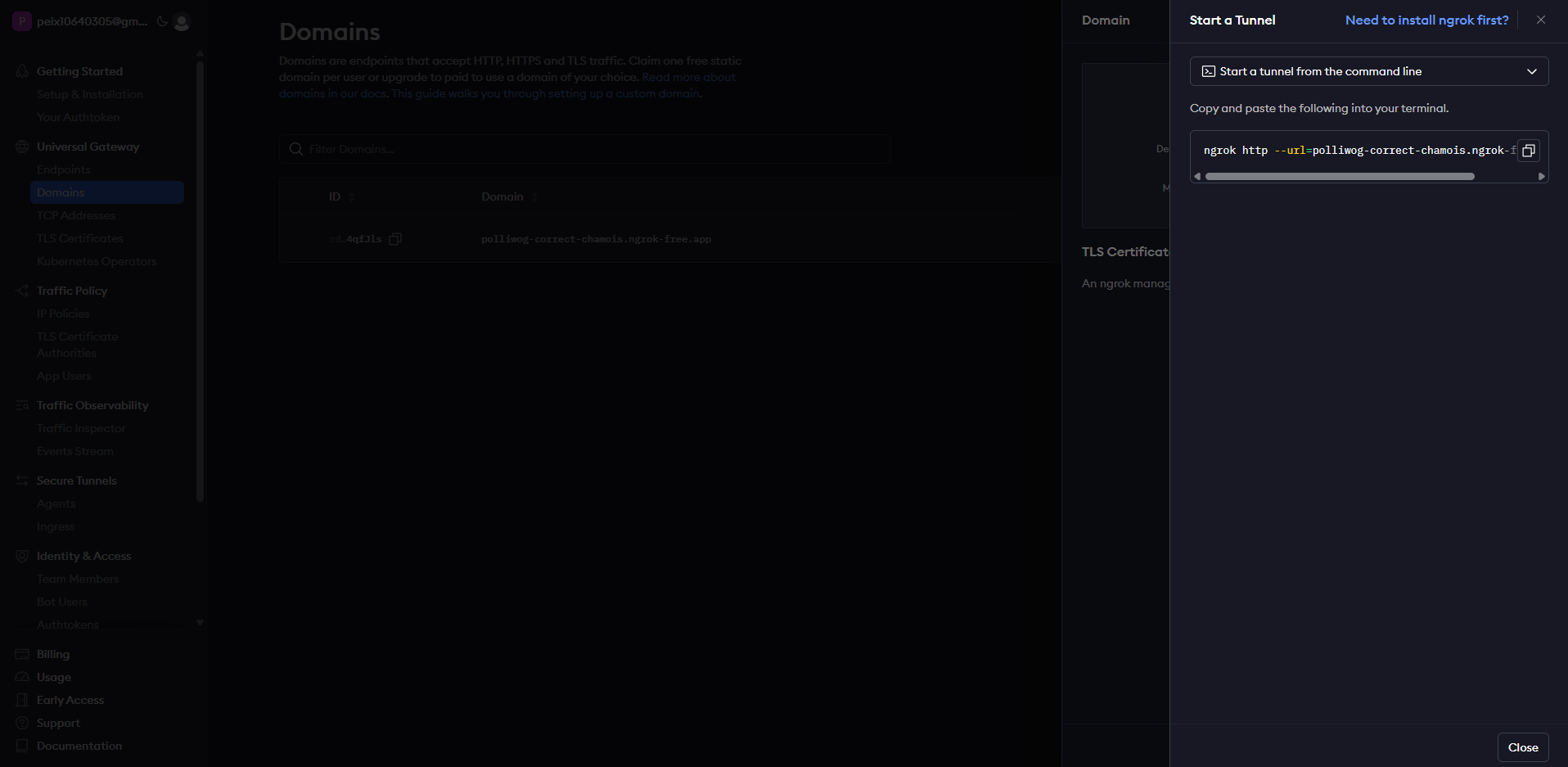Open the user profile avatar menu

182,22
